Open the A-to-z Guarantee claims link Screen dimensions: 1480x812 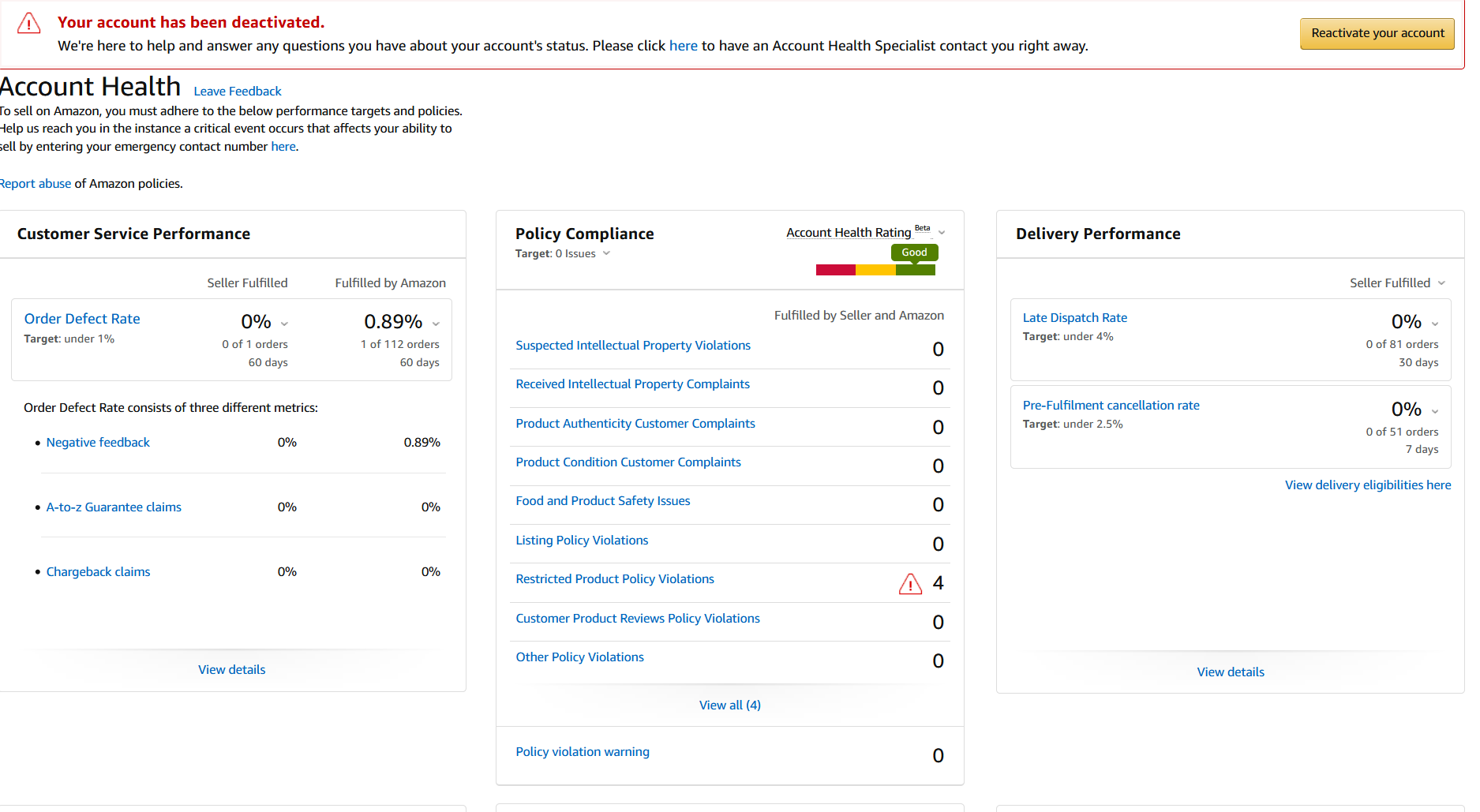pos(114,507)
